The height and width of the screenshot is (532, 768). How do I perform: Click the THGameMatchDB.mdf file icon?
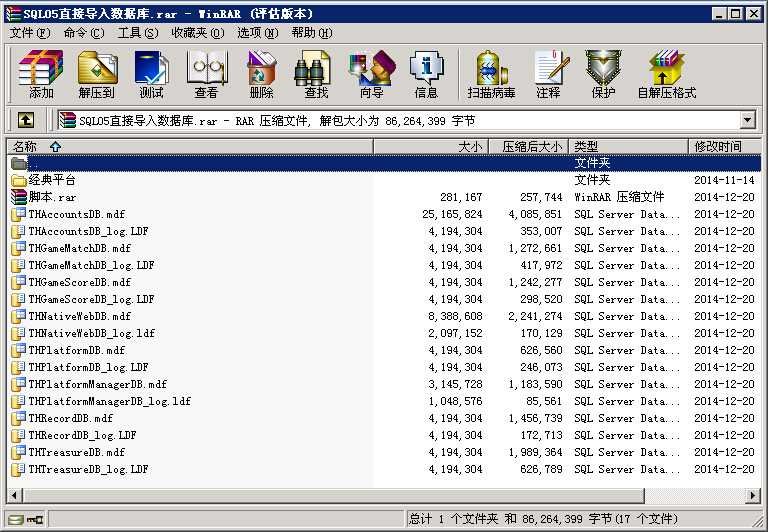point(19,248)
